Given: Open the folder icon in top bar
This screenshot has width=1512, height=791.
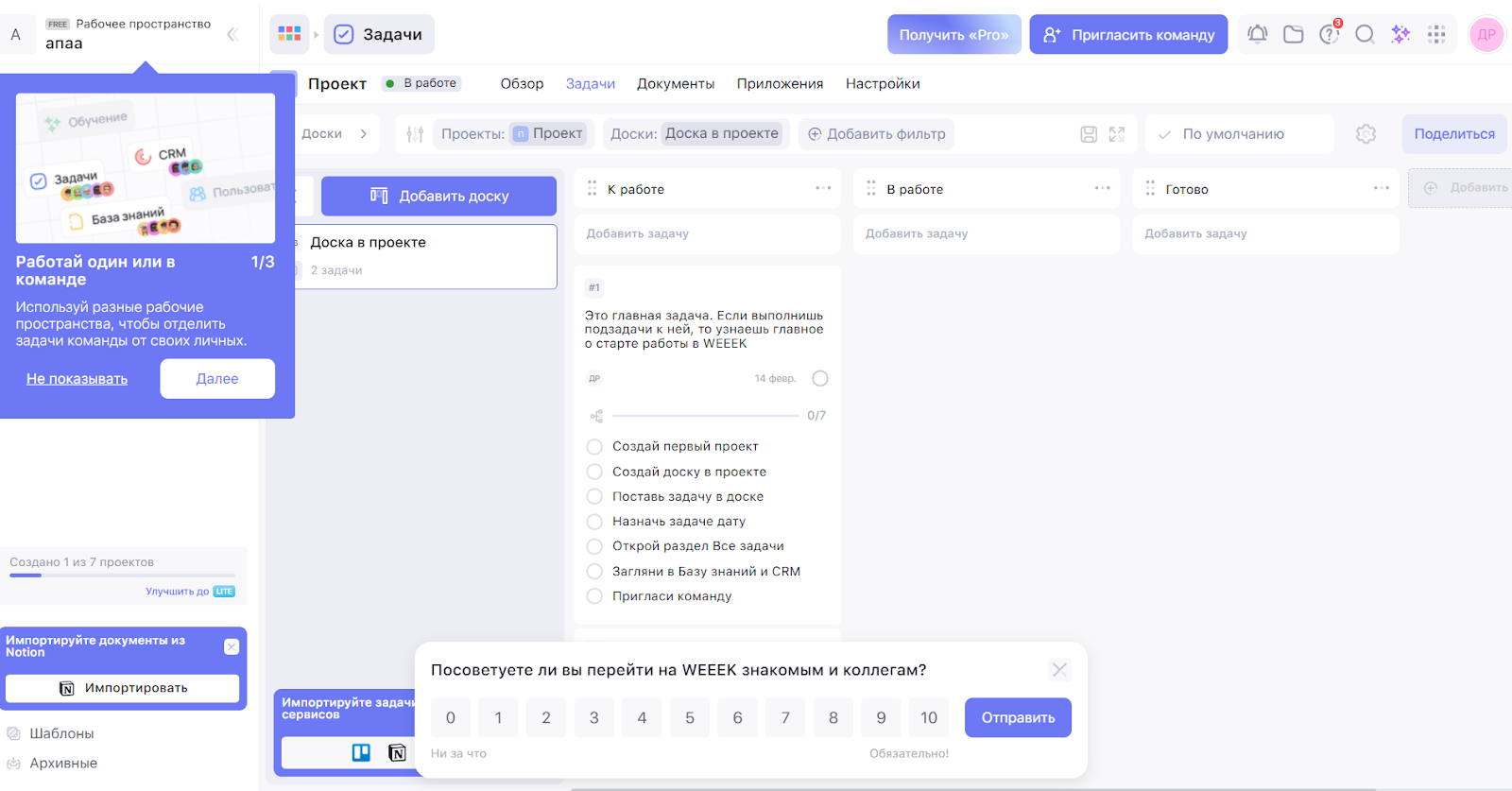Looking at the screenshot, I should coord(1294,34).
